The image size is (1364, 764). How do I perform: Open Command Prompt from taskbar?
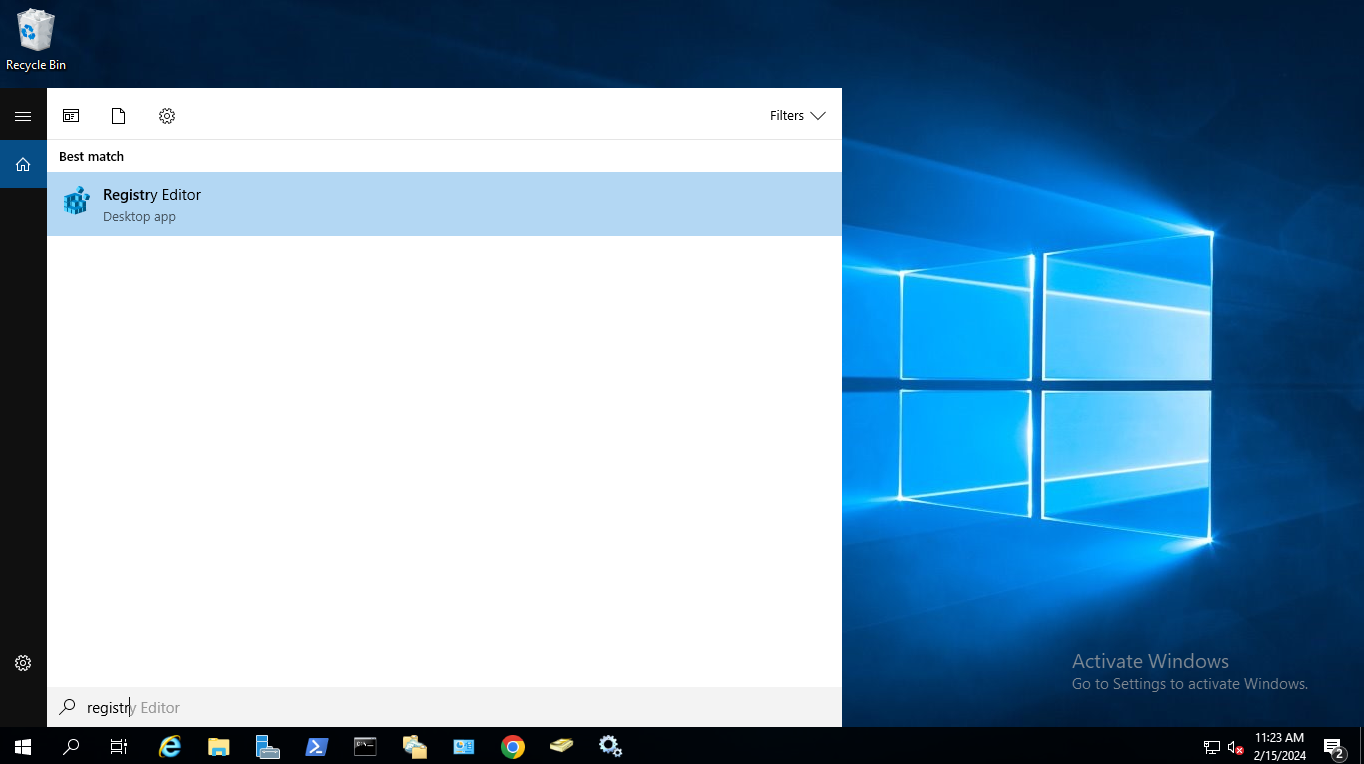(365, 746)
